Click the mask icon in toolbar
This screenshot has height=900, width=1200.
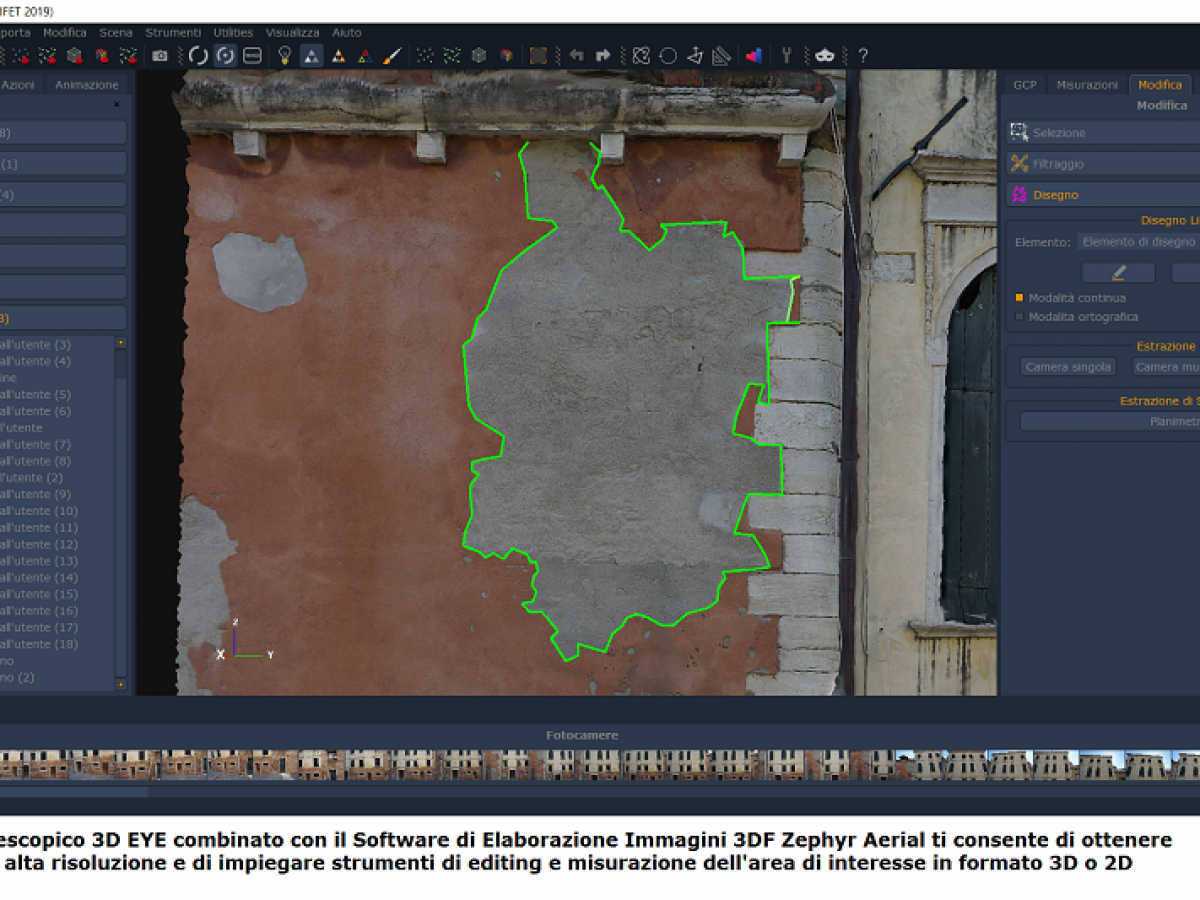pyautogui.click(x=824, y=55)
